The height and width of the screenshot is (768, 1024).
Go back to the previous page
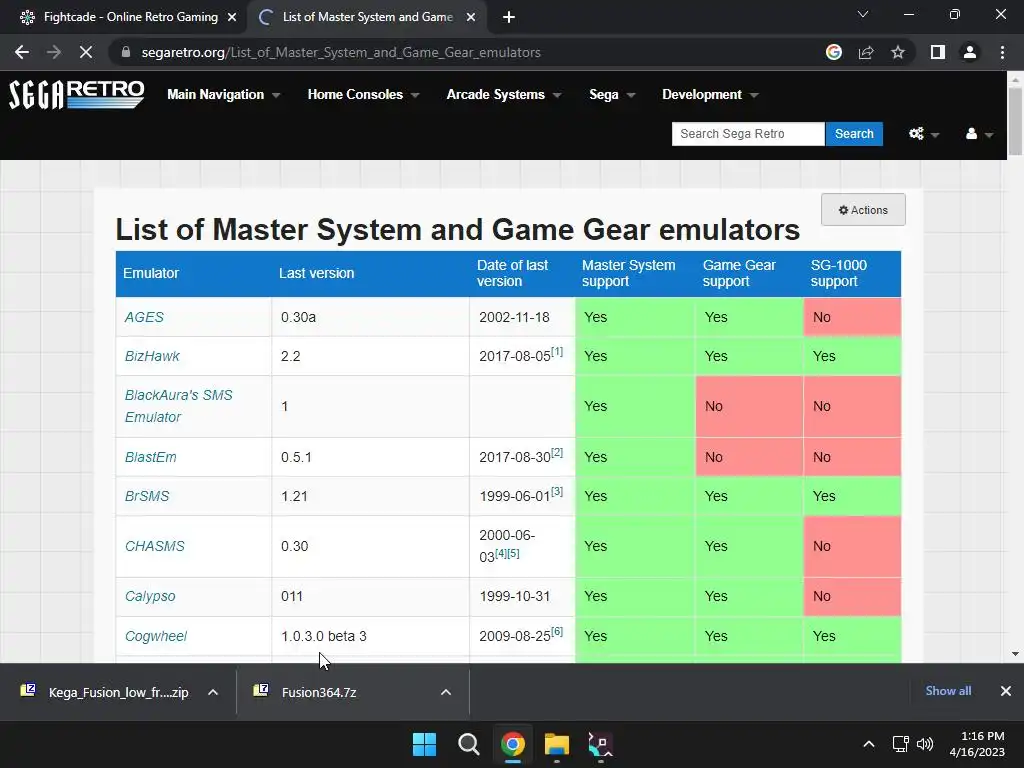(22, 52)
